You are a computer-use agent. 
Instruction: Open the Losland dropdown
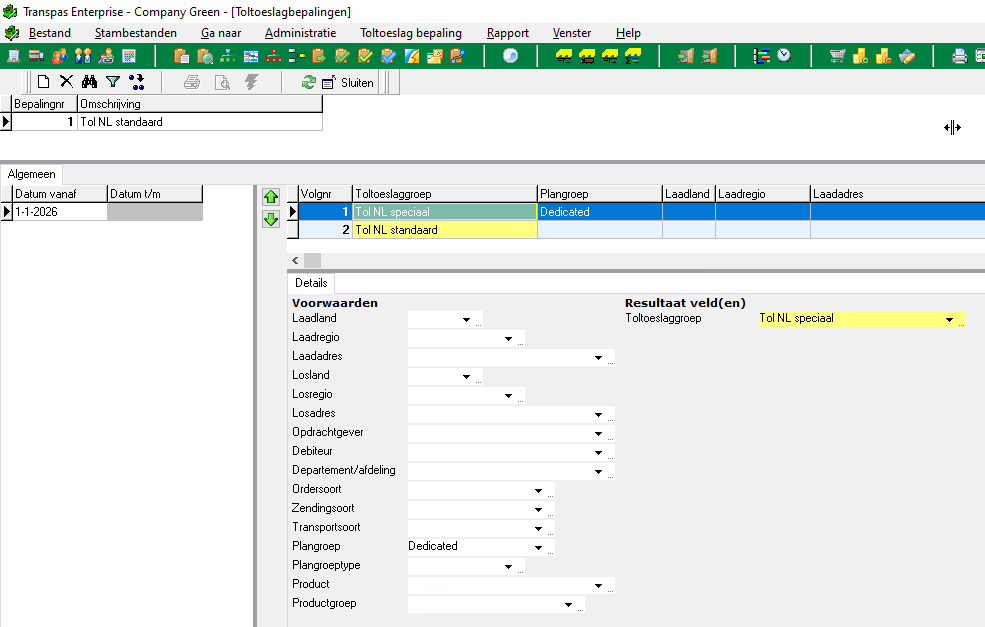point(466,376)
